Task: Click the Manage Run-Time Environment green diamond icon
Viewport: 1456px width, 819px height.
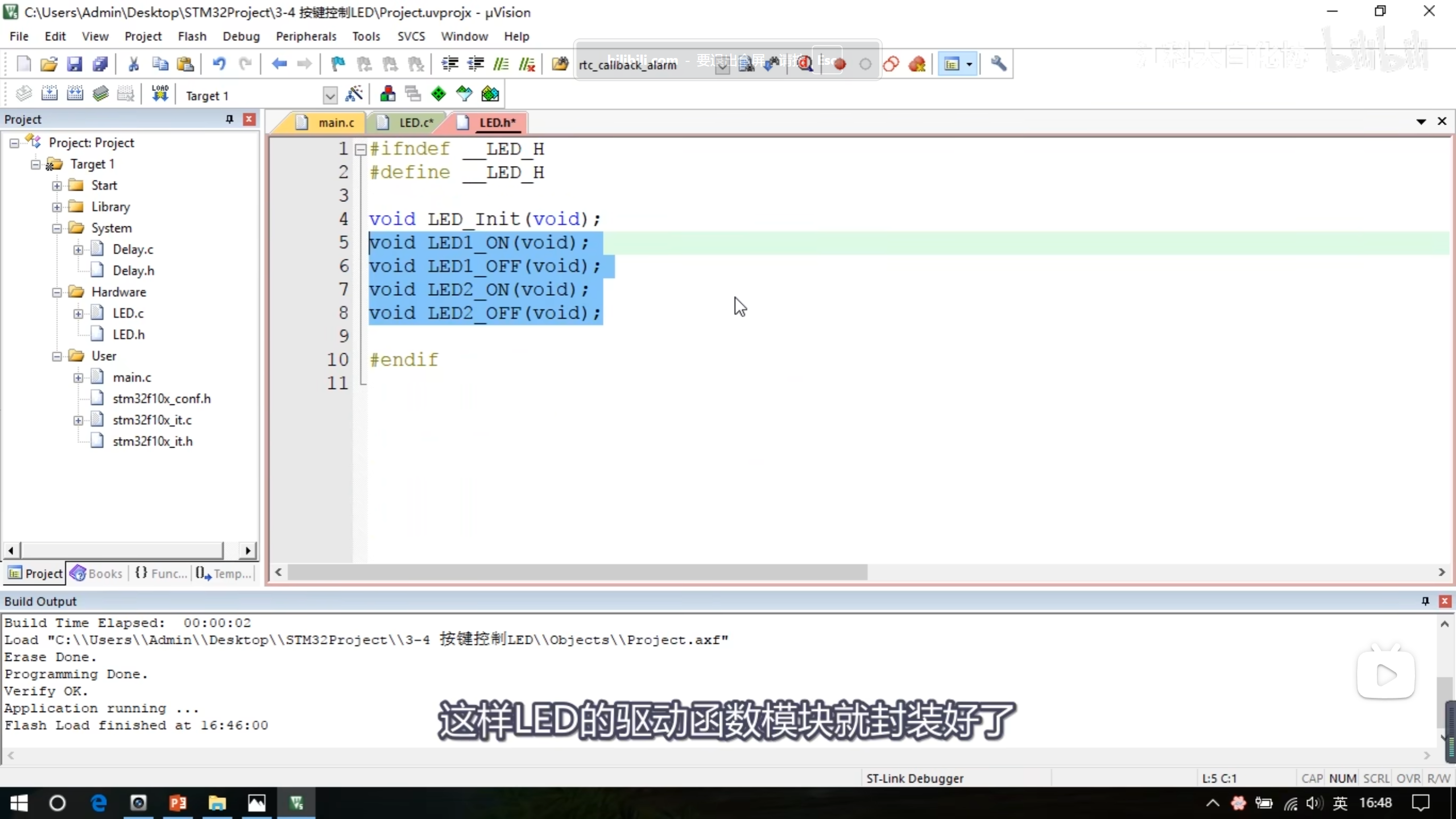Action: click(x=439, y=94)
